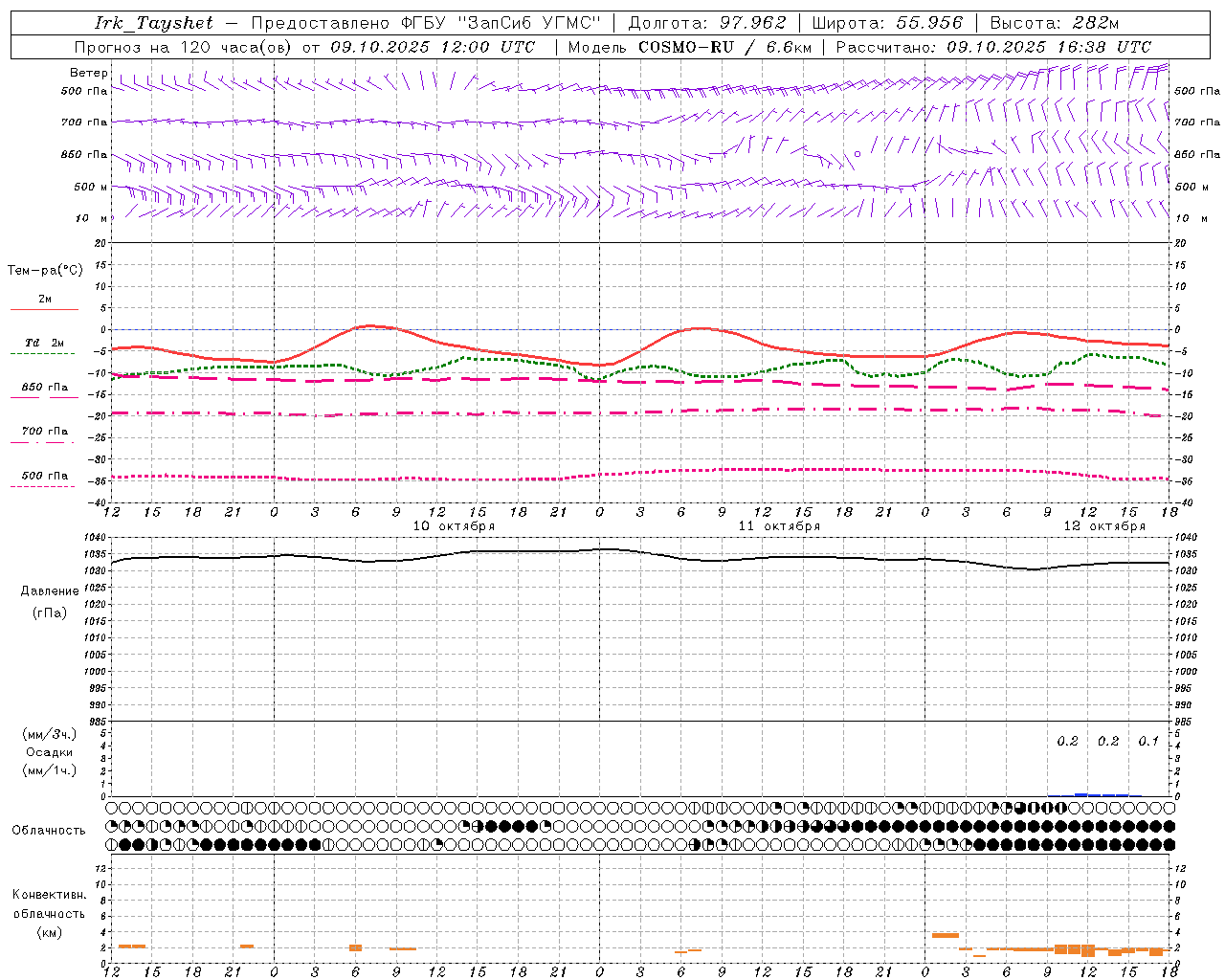Image resolution: width=1225 pixels, height=980 pixels.
Task: Click the (мм/3ч.) precipitation unit label
Action: pyautogui.click(x=49, y=734)
